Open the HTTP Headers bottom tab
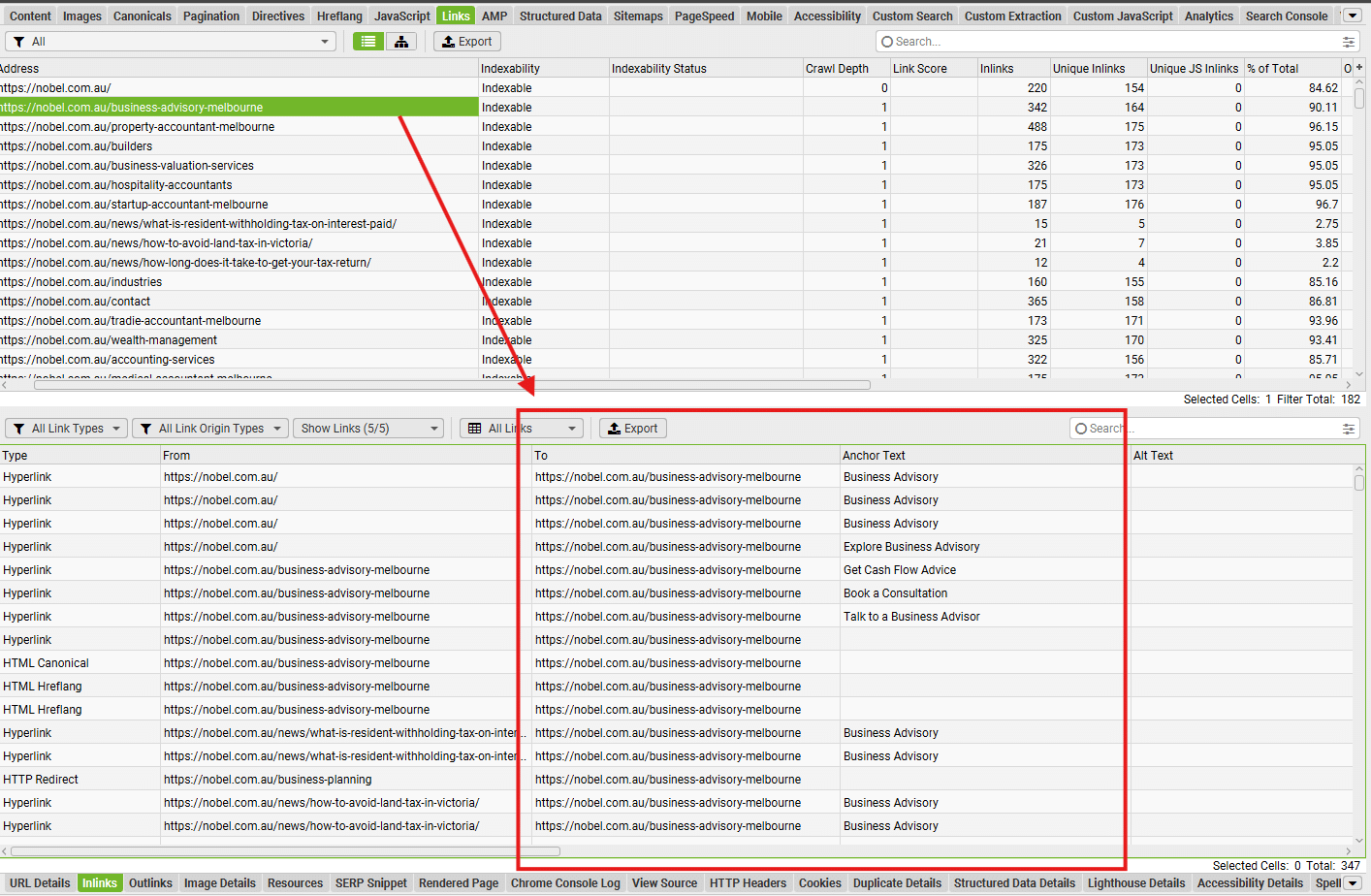The image size is (1371, 896). tap(748, 883)
